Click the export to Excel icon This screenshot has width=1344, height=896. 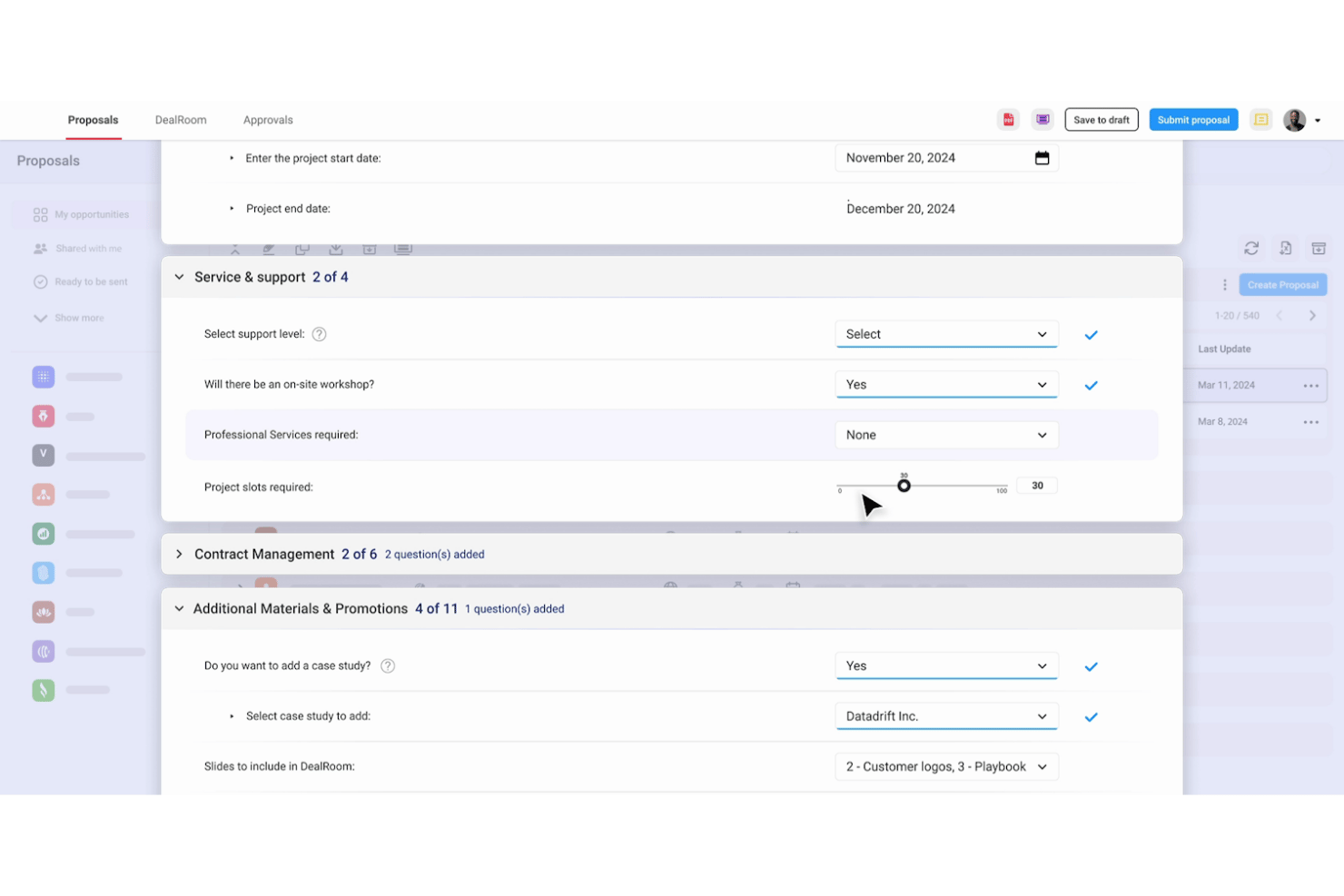point(1285,248)
